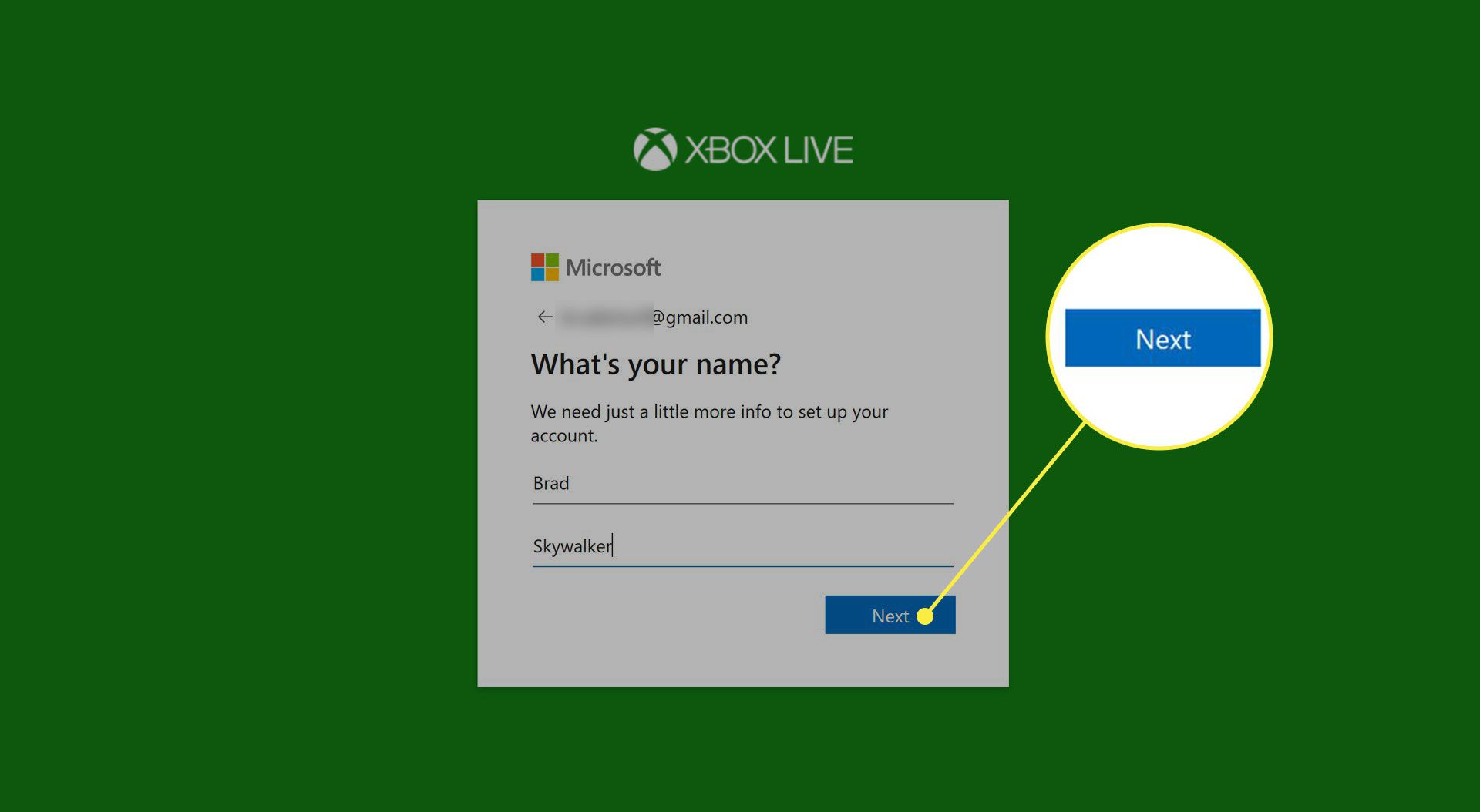Image resolution: width=1480 pixels, height=812 pixels.
Task: Click the blurred part of the email address
Action: 605,317
